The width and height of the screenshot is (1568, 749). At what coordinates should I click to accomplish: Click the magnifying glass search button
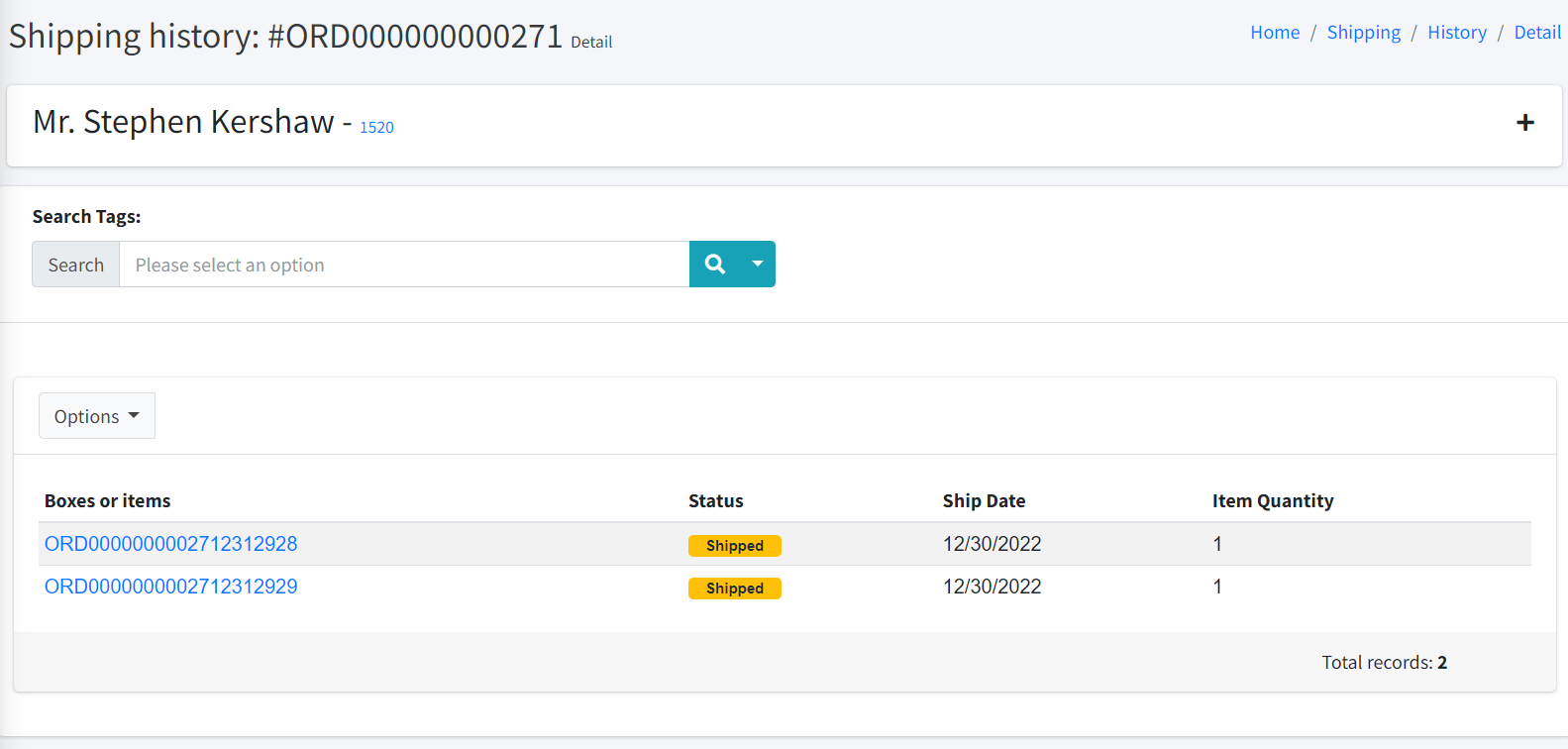tap(715, 265)
